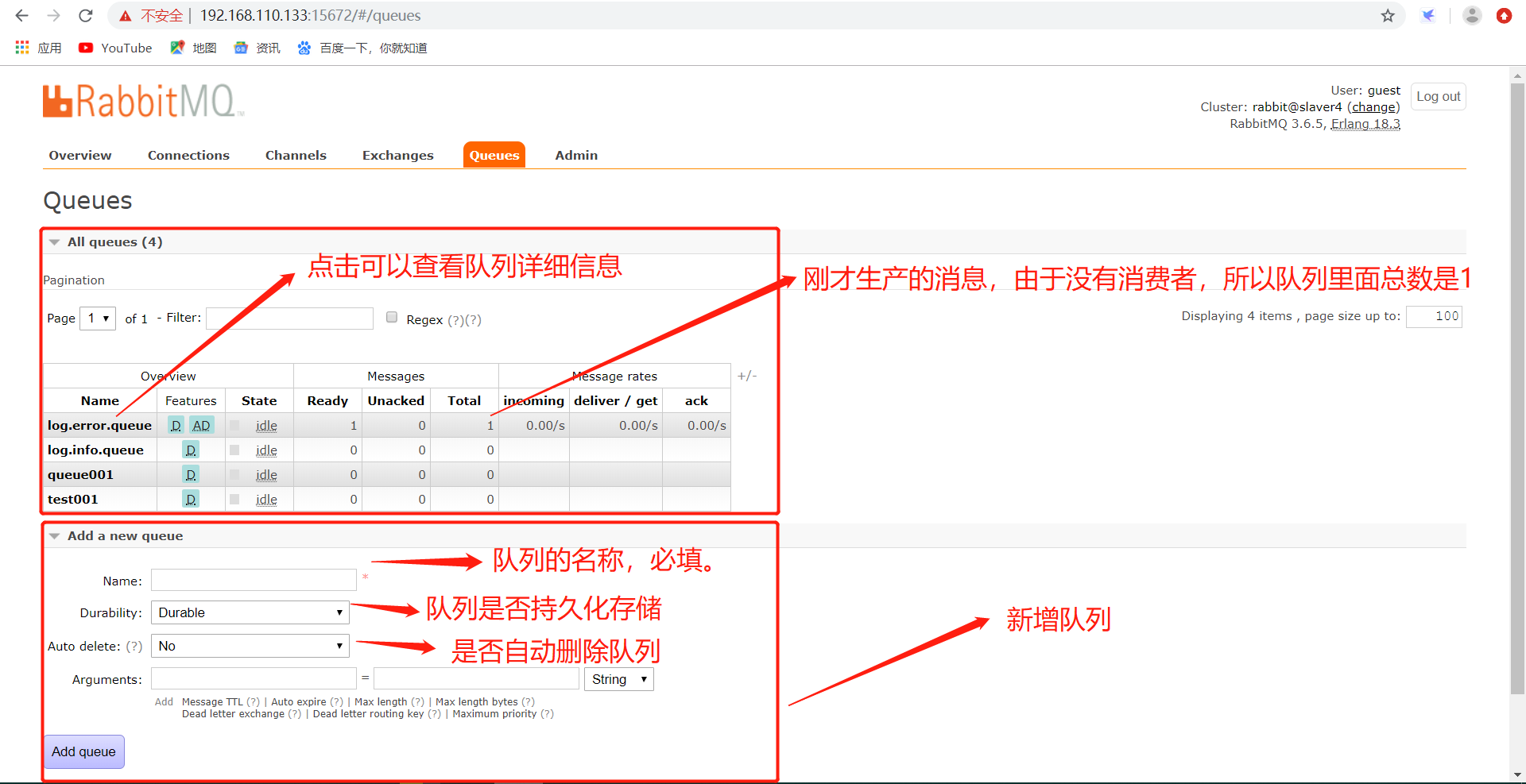Open the Page number dropdown
Viewport: 1526px width, 784px height.
98,319
